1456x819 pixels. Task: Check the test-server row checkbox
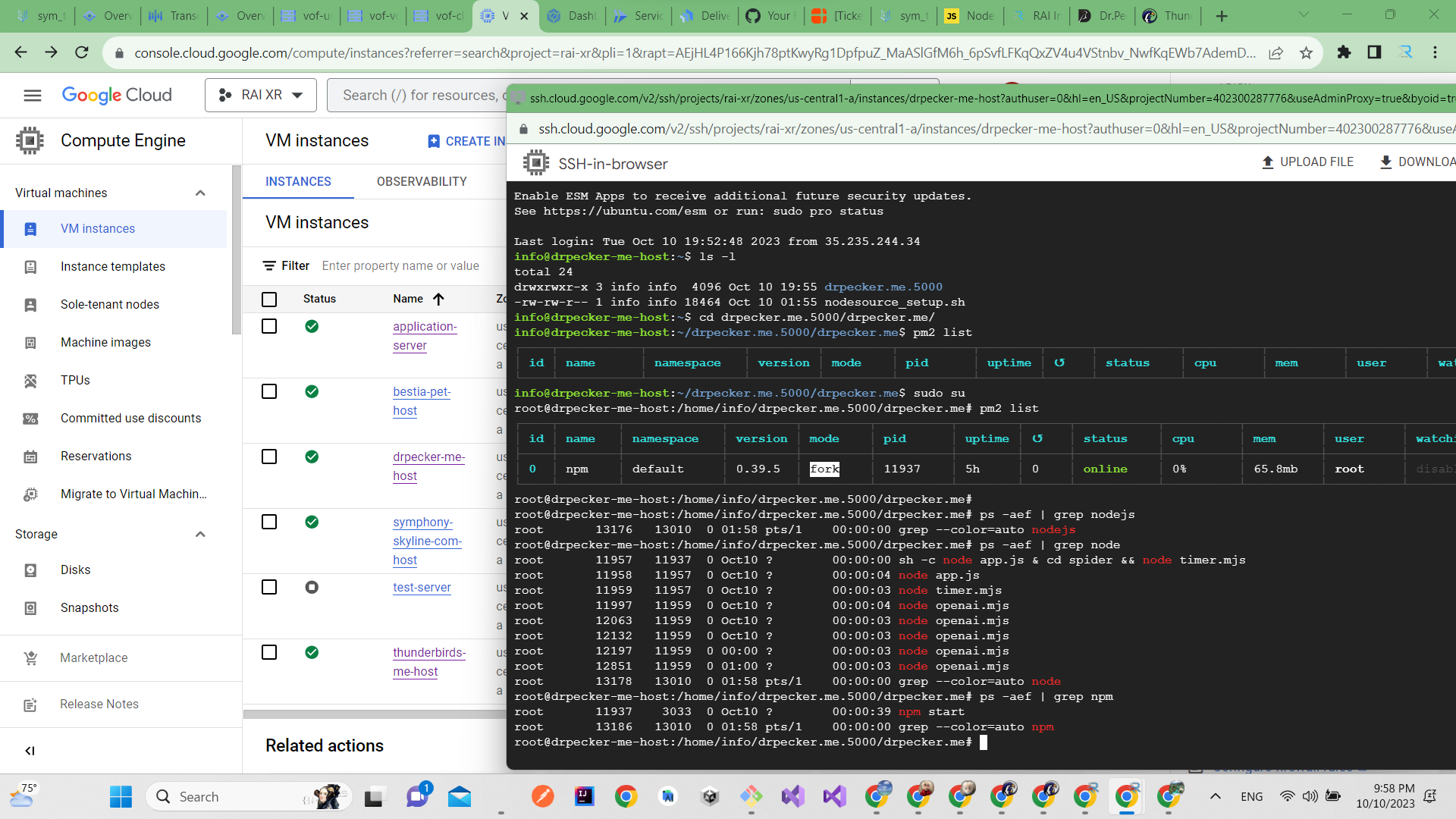(269, 586)
